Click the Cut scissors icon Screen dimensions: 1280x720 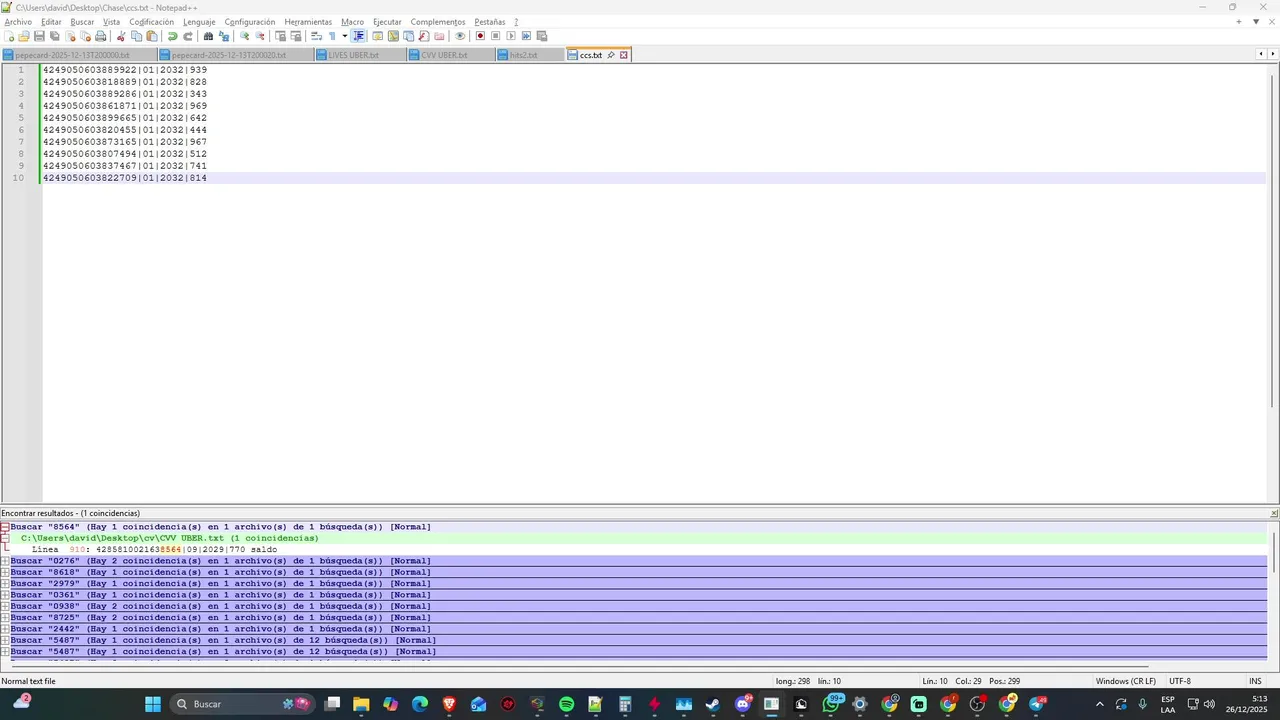tap(121, 36)
